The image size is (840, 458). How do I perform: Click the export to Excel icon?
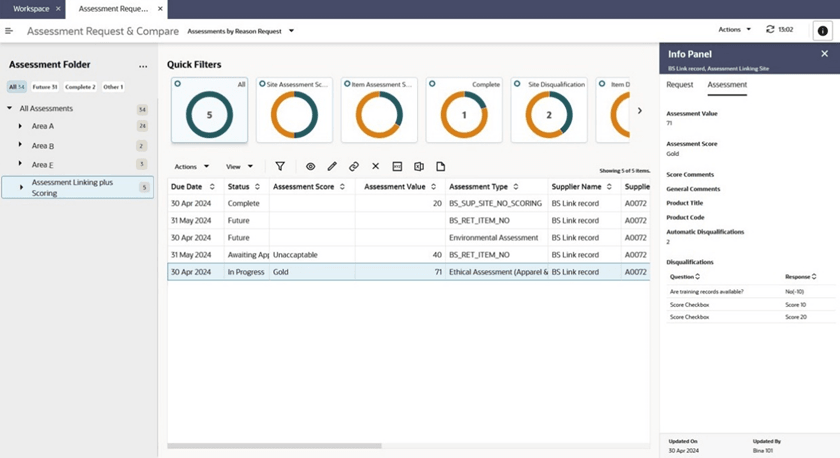pyautogui.click(x=419, y=167)
